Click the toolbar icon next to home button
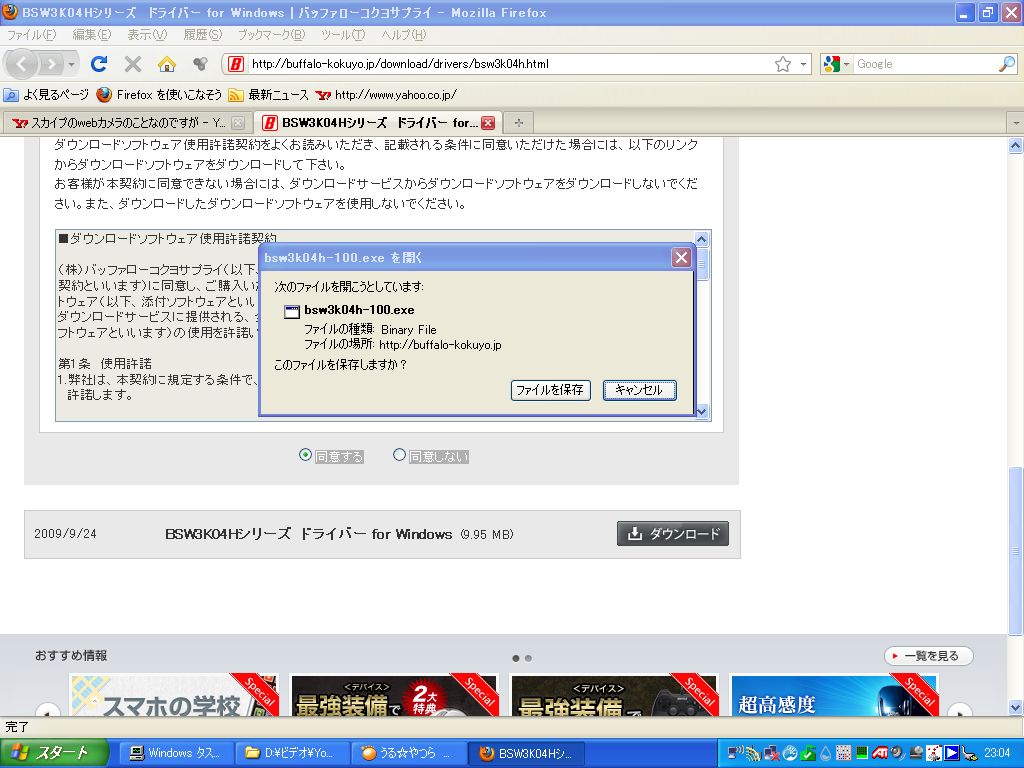 [200, 63]
